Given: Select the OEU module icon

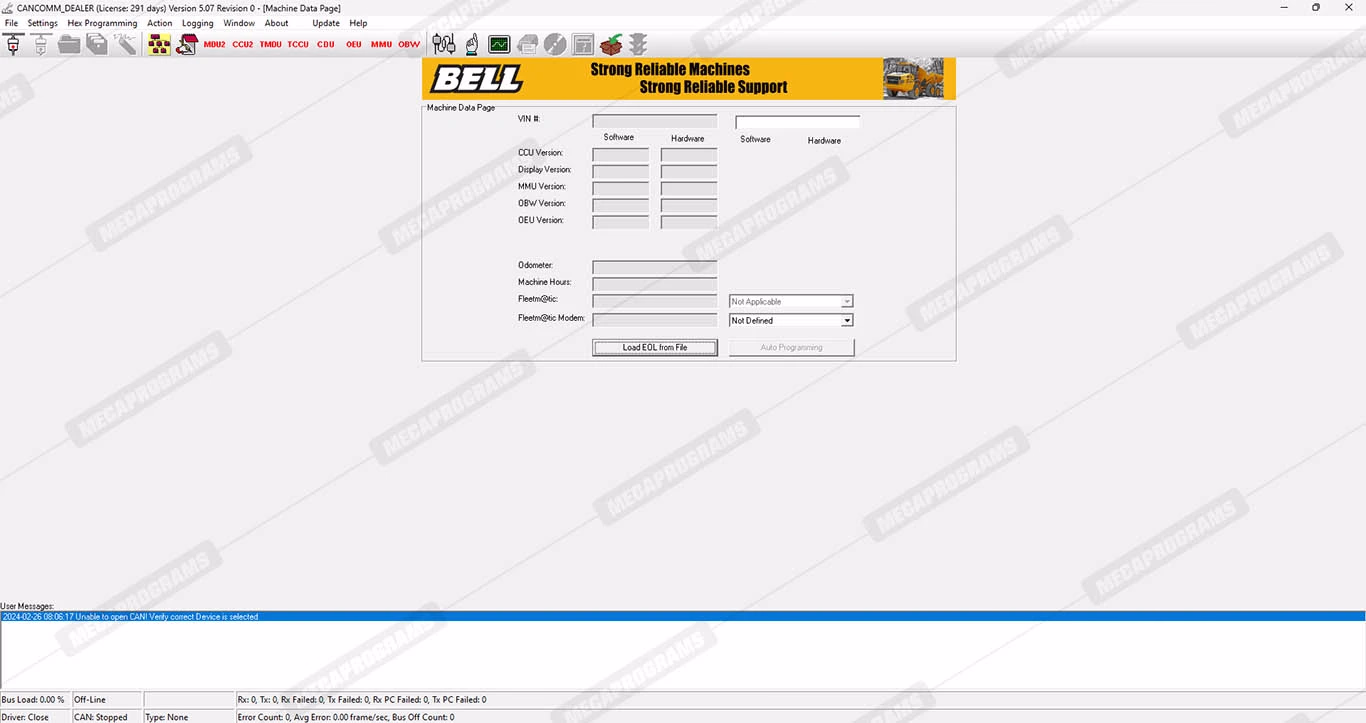Looking at the screenshot, I should (x=354, y=45).
